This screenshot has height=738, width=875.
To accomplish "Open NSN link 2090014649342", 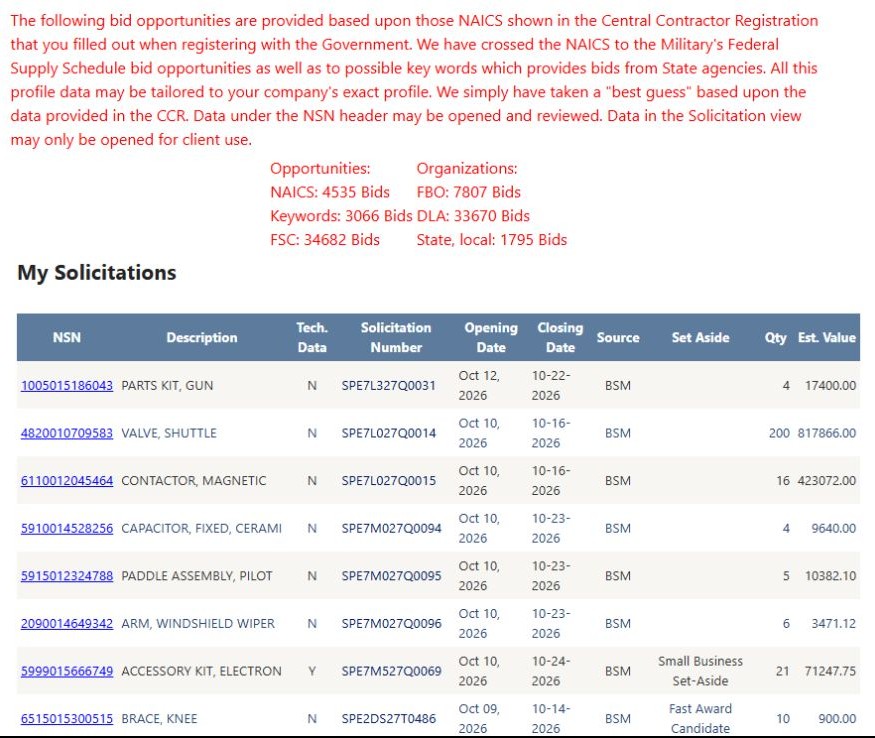I will pyautogui.click(x=67, y=624).
